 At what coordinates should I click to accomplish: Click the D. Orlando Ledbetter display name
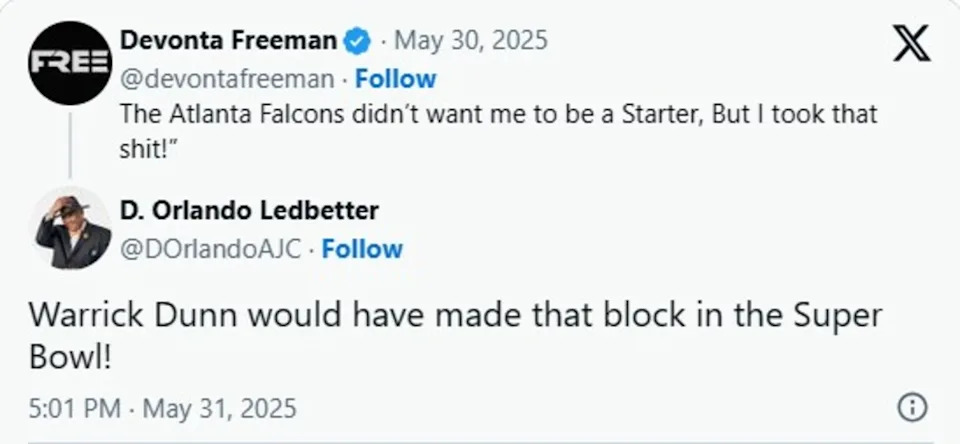click(249, 211)
